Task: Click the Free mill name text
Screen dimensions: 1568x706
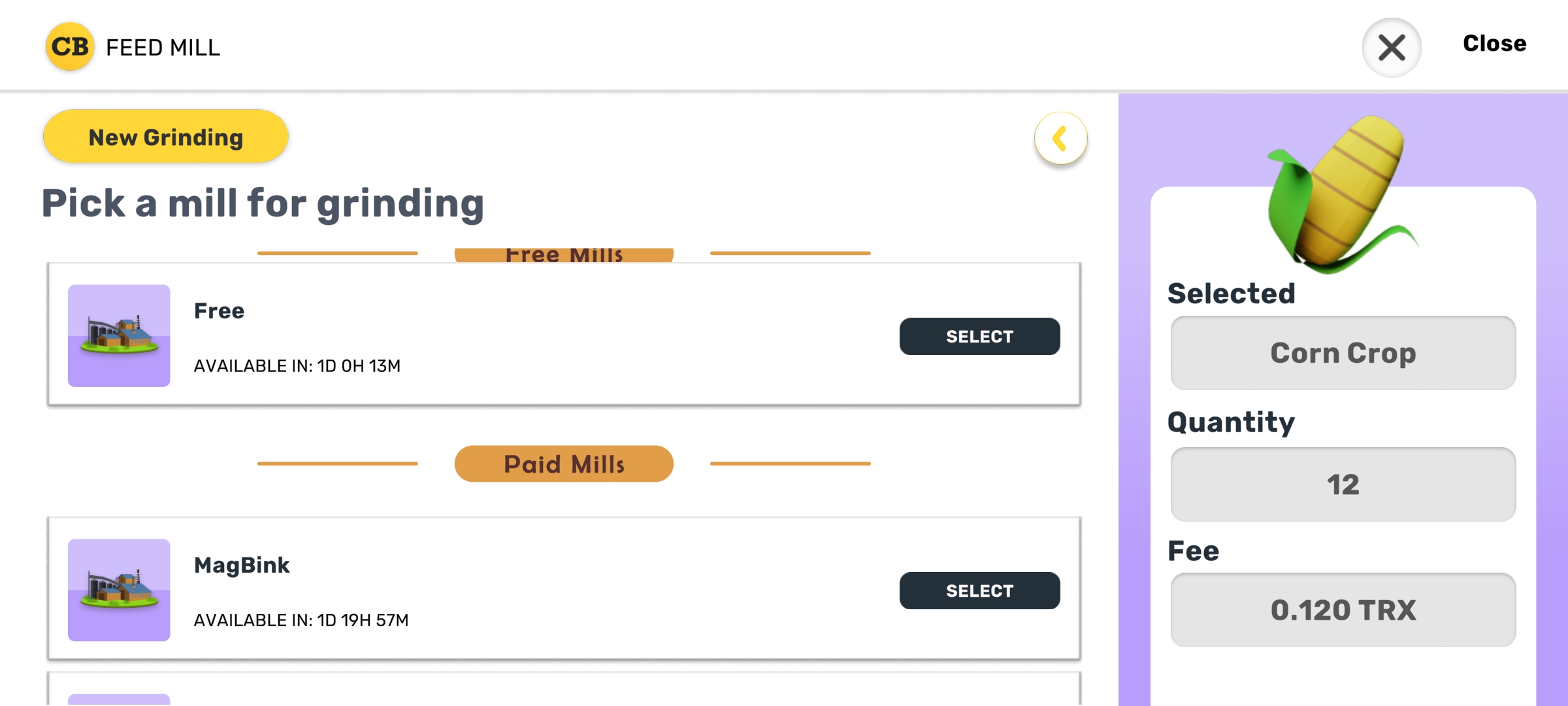Action: click(219, 311)
